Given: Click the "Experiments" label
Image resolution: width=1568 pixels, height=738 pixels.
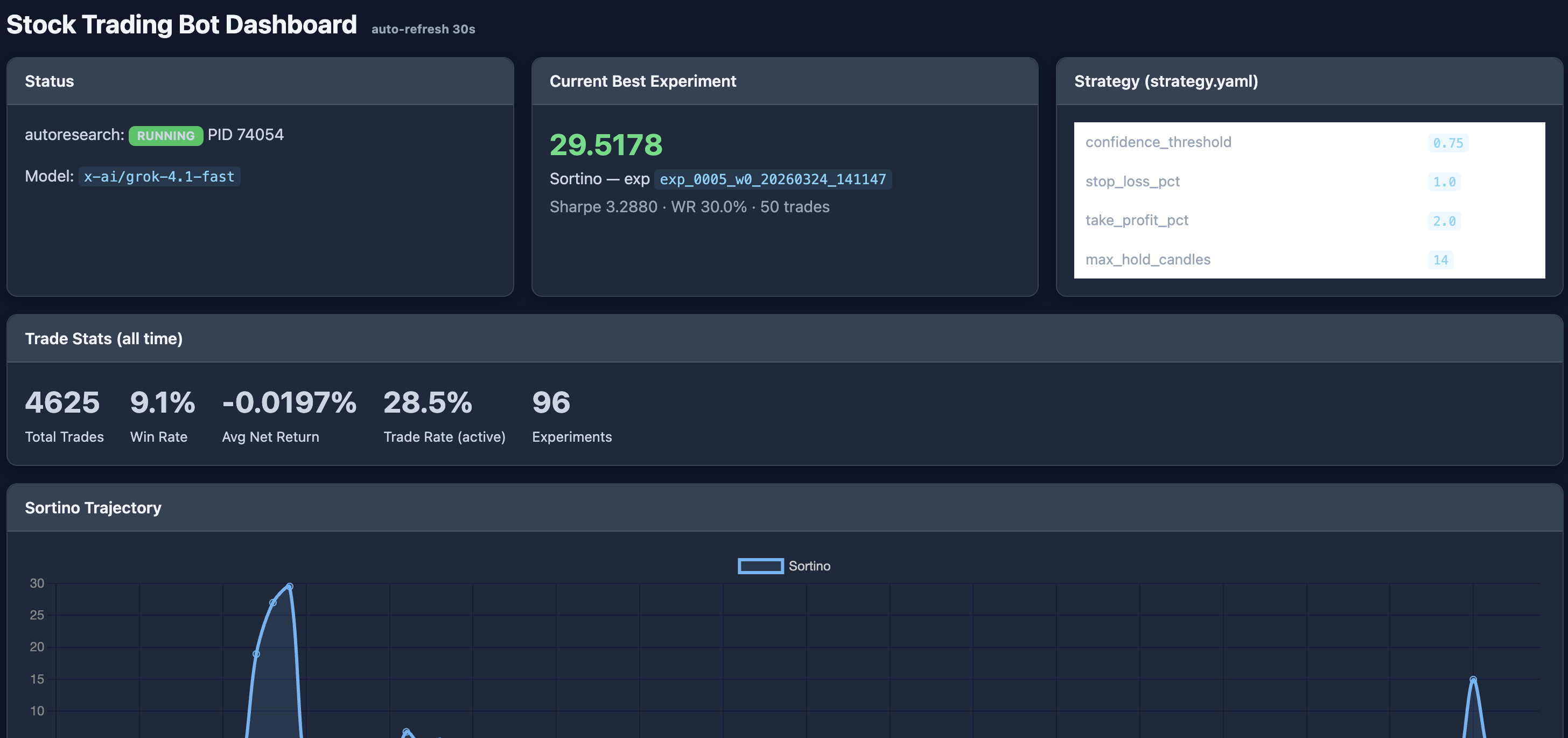Looking at the screenshot, I should click(571, 436).
